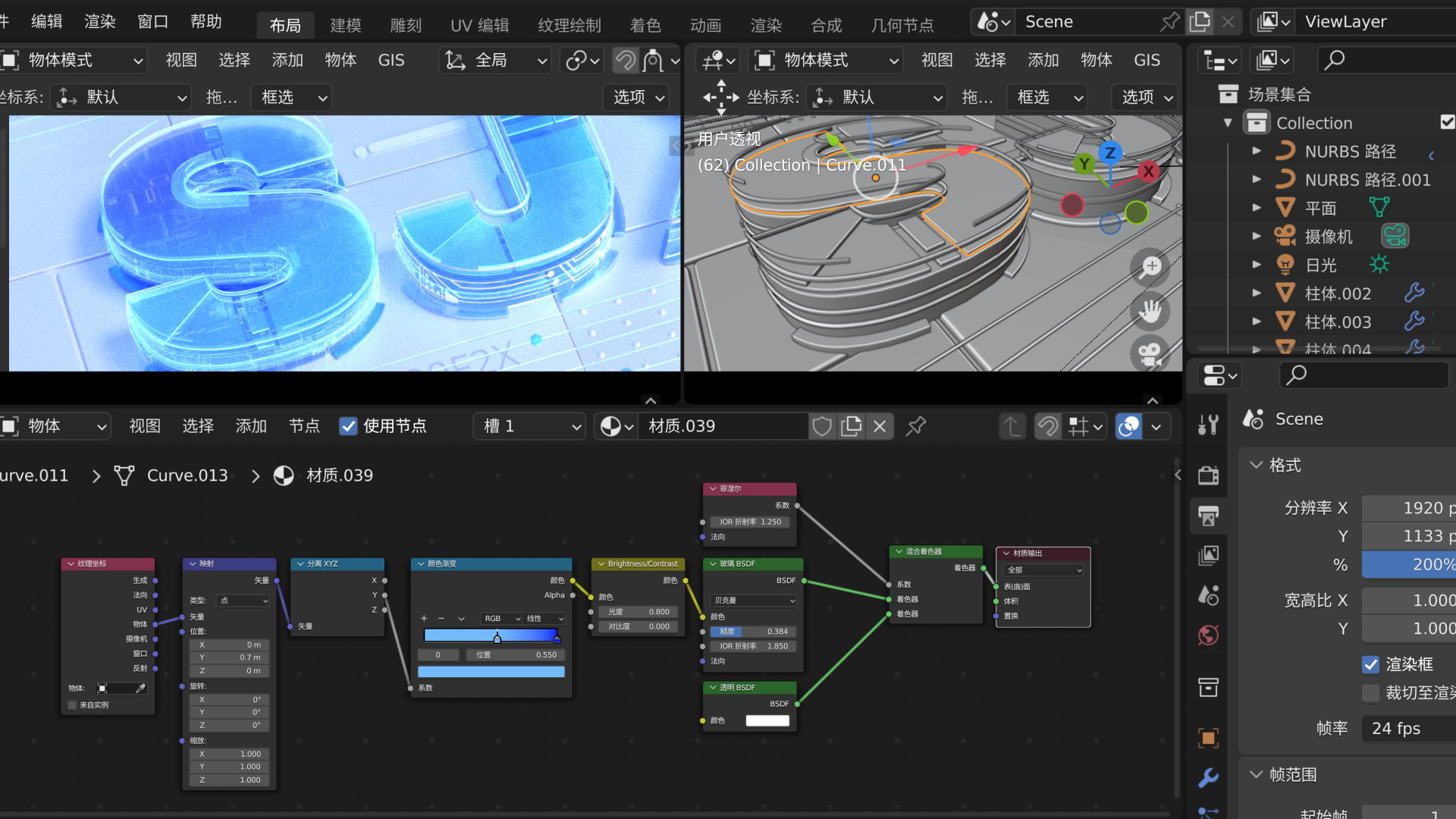The width and height of the screenshot is (1456, 819).
Task: Click the white color swatch on 透明 BSDF node
Action: (x=767, y=720)
